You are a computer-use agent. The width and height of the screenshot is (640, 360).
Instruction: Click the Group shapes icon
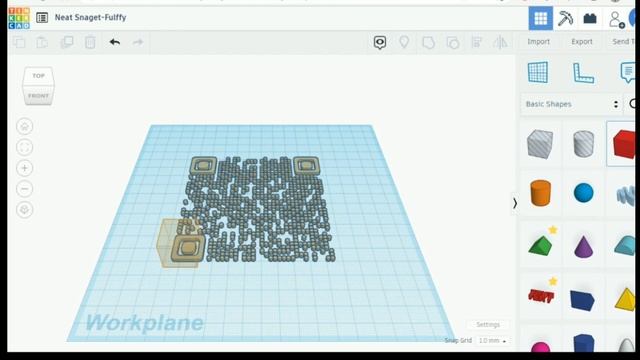point(428,42)
